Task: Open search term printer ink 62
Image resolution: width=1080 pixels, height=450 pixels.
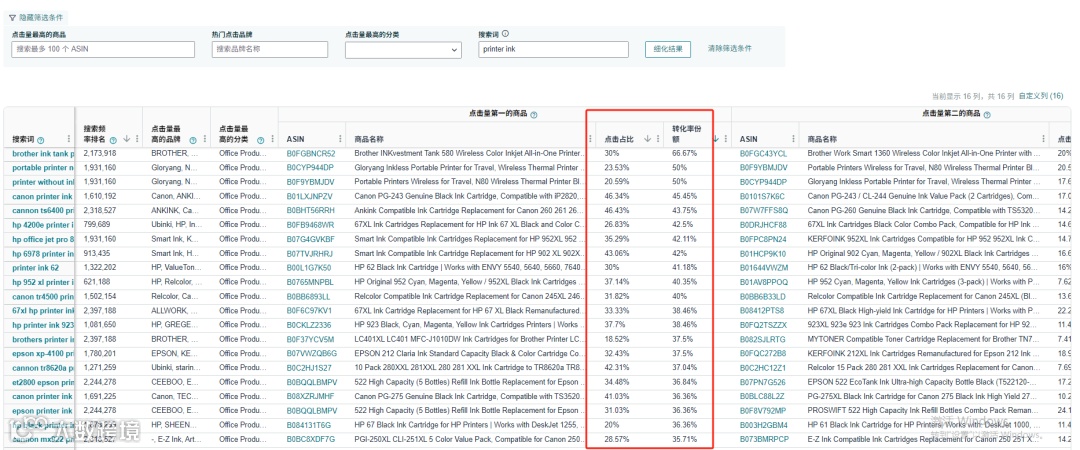Action: tap(36, 267)
